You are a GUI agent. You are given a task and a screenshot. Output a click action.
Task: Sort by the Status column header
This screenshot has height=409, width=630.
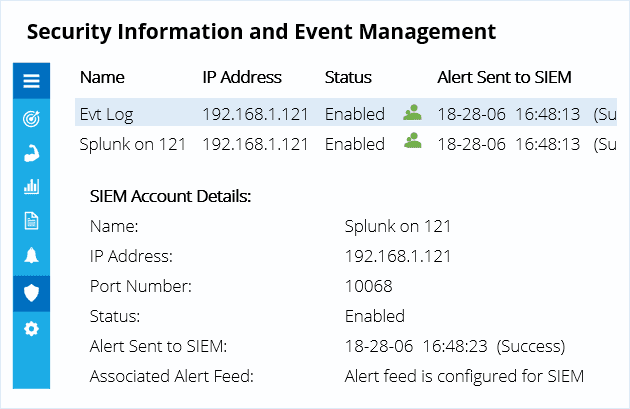[348, 77]
